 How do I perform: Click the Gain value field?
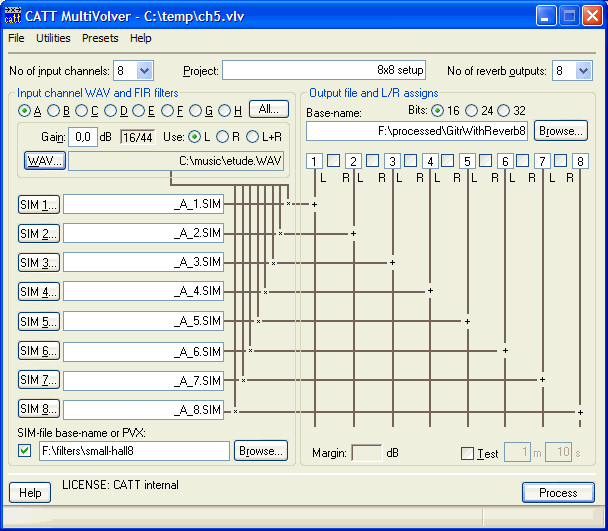(x=84, y=136)
